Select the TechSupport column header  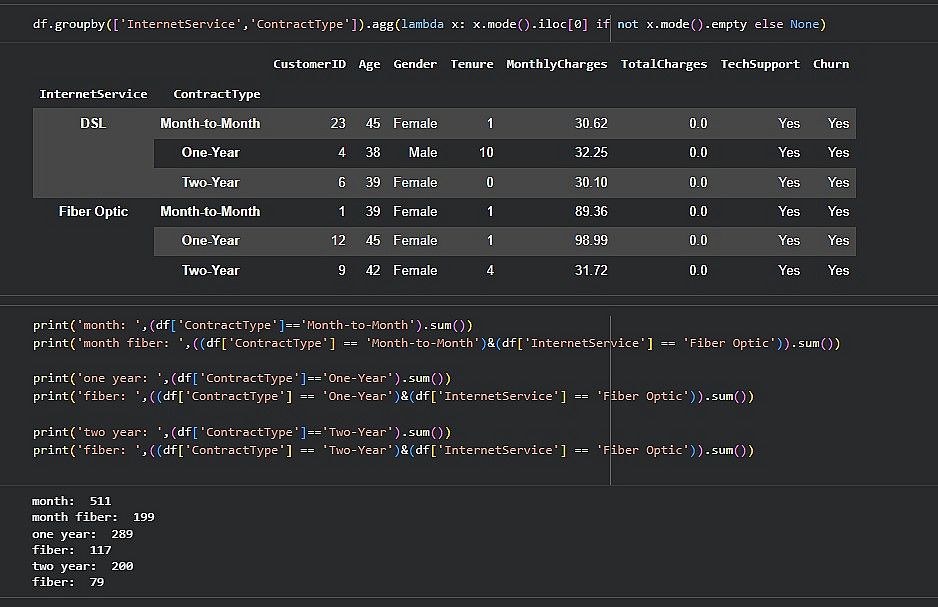(760, 64)
